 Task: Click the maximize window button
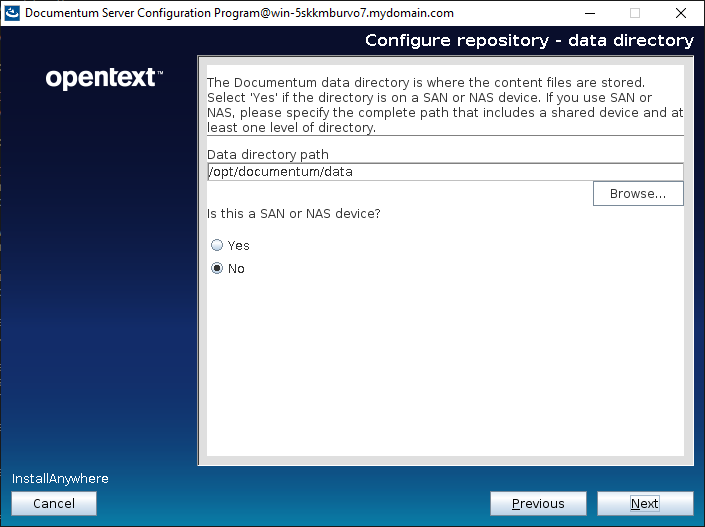coord(635,13)
